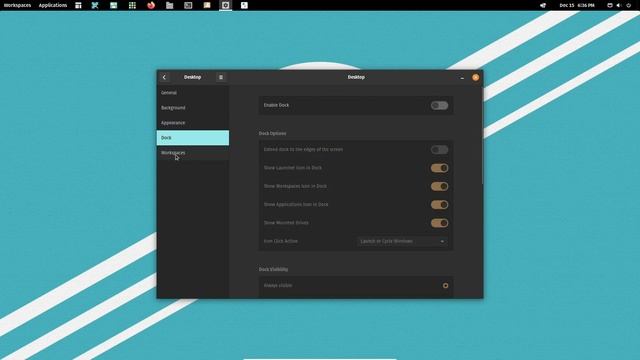Turn off Show Workspaces Icon in Dock

pos(439,187)
